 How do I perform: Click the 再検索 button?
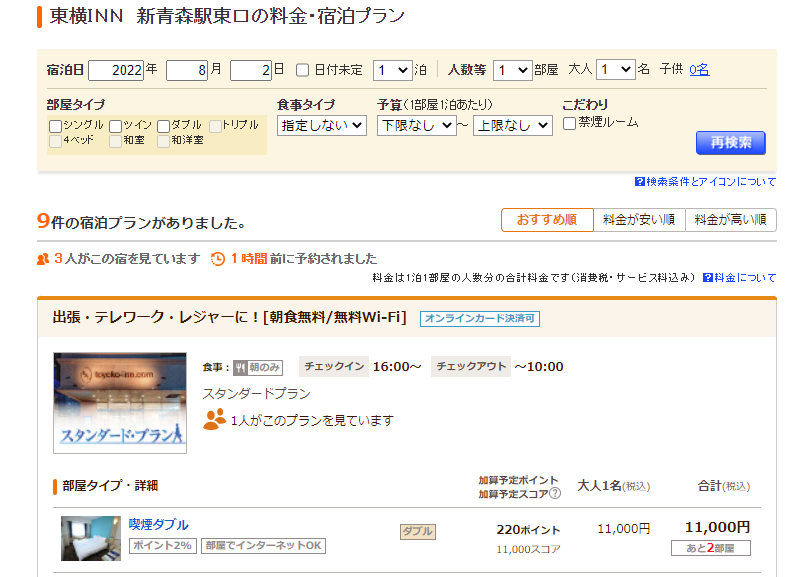point(731,143)
